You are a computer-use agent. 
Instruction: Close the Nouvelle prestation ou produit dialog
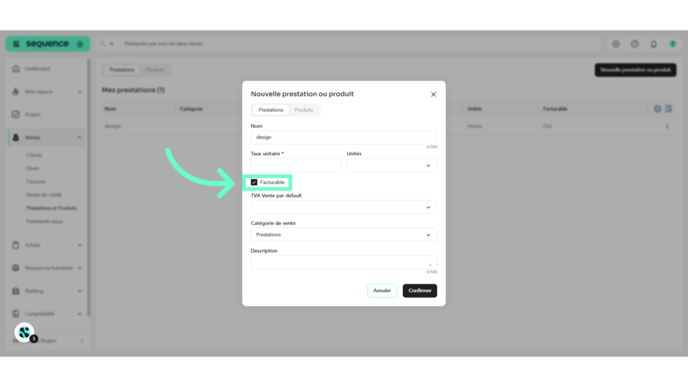pos(433,94)
